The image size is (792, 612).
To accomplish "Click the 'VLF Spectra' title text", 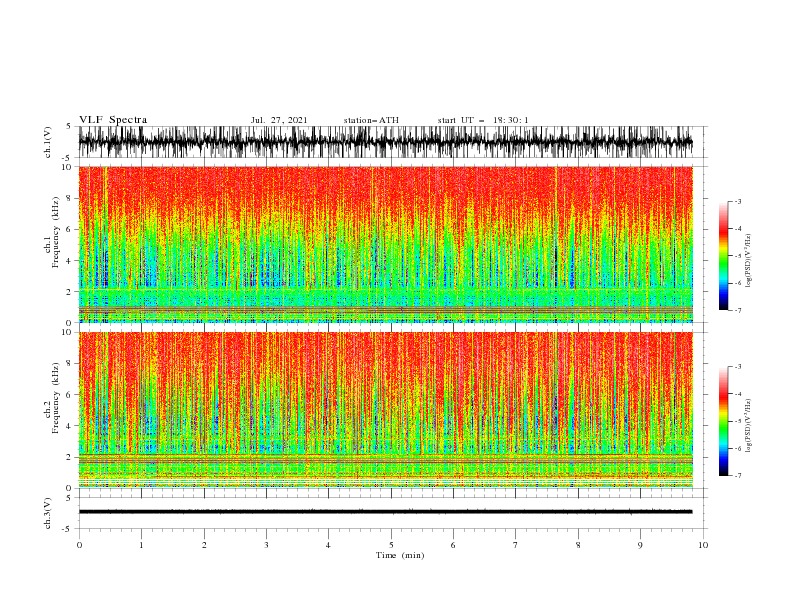I will click(113, 120).
